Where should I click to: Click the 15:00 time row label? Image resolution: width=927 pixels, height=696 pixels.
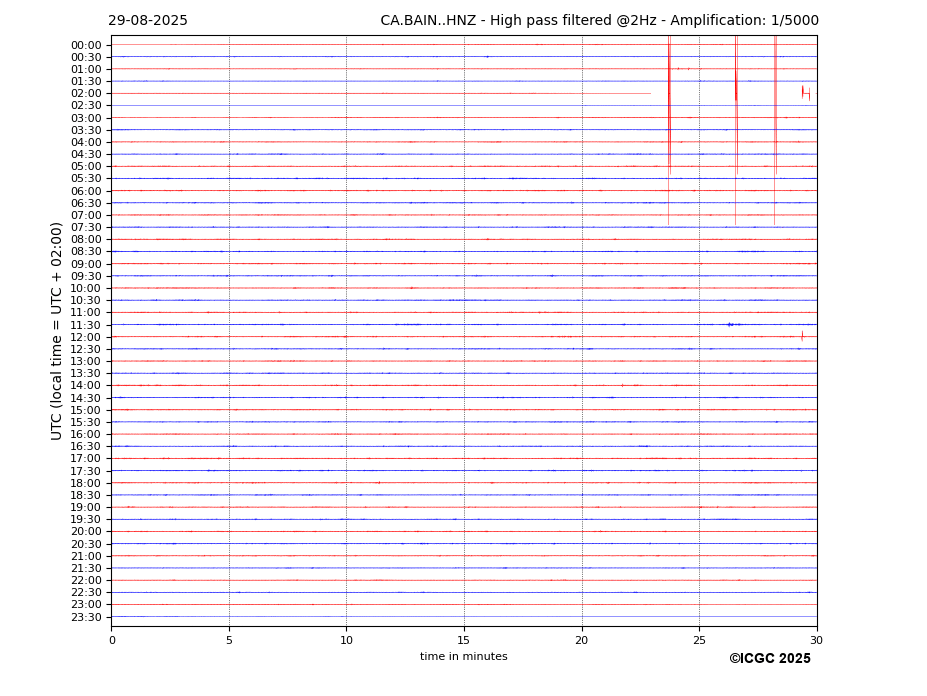pyautogui.click(x=86, y=410)
